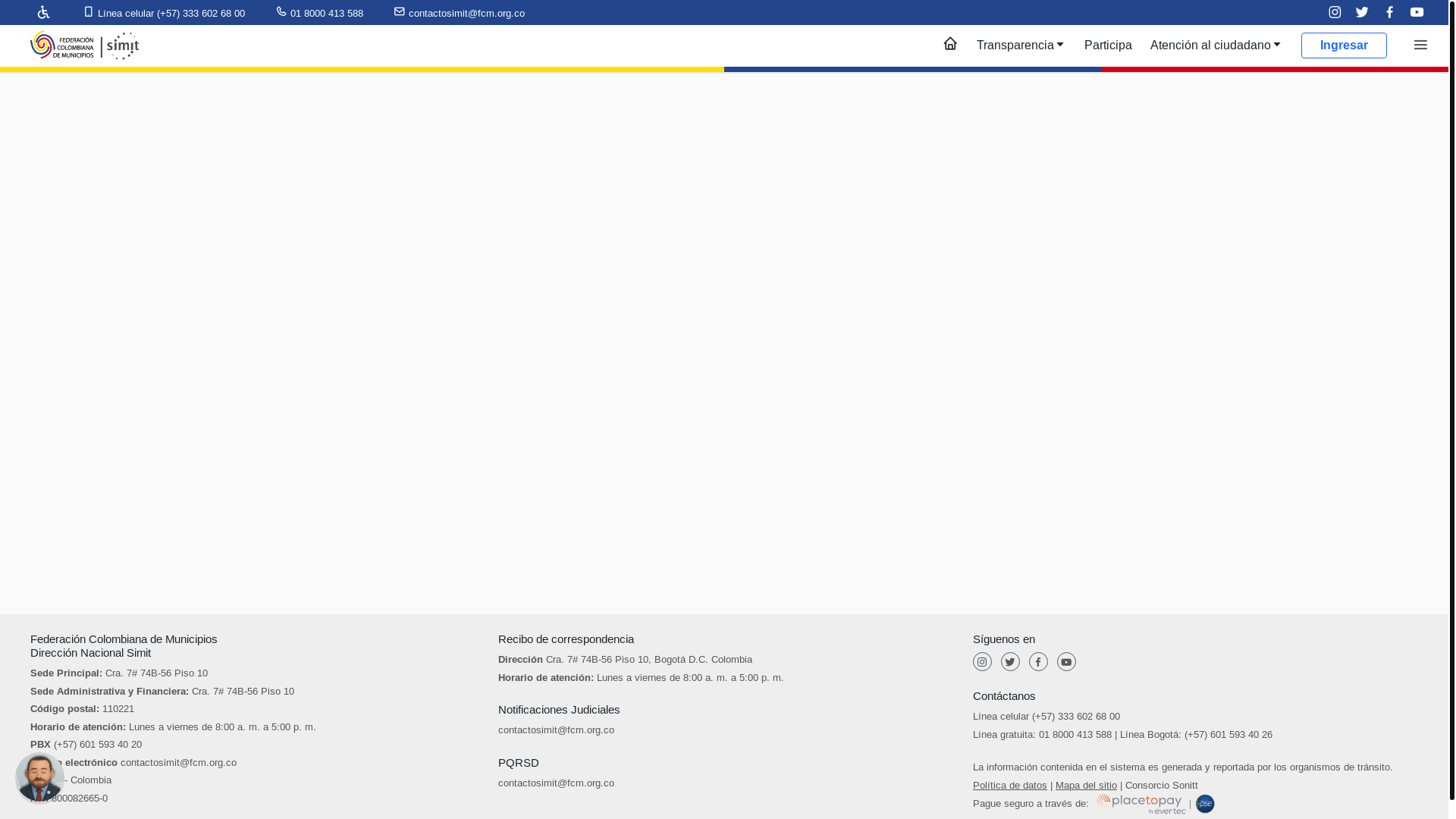
Task: Click the envelope icon in top bar
Action: pos(400,11)
